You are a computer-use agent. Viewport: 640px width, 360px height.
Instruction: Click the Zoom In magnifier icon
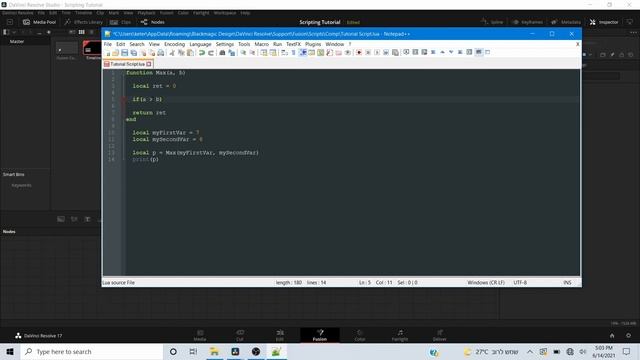[x=243, y=53]
